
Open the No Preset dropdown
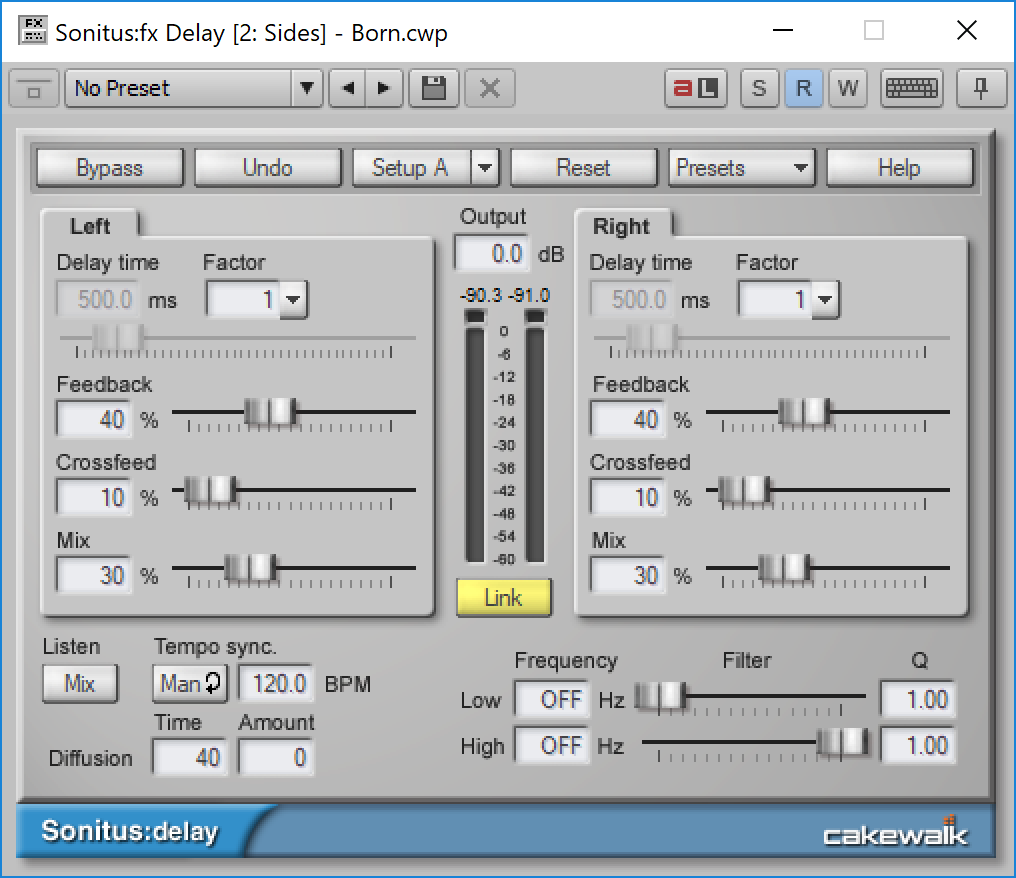coord(307,88)
